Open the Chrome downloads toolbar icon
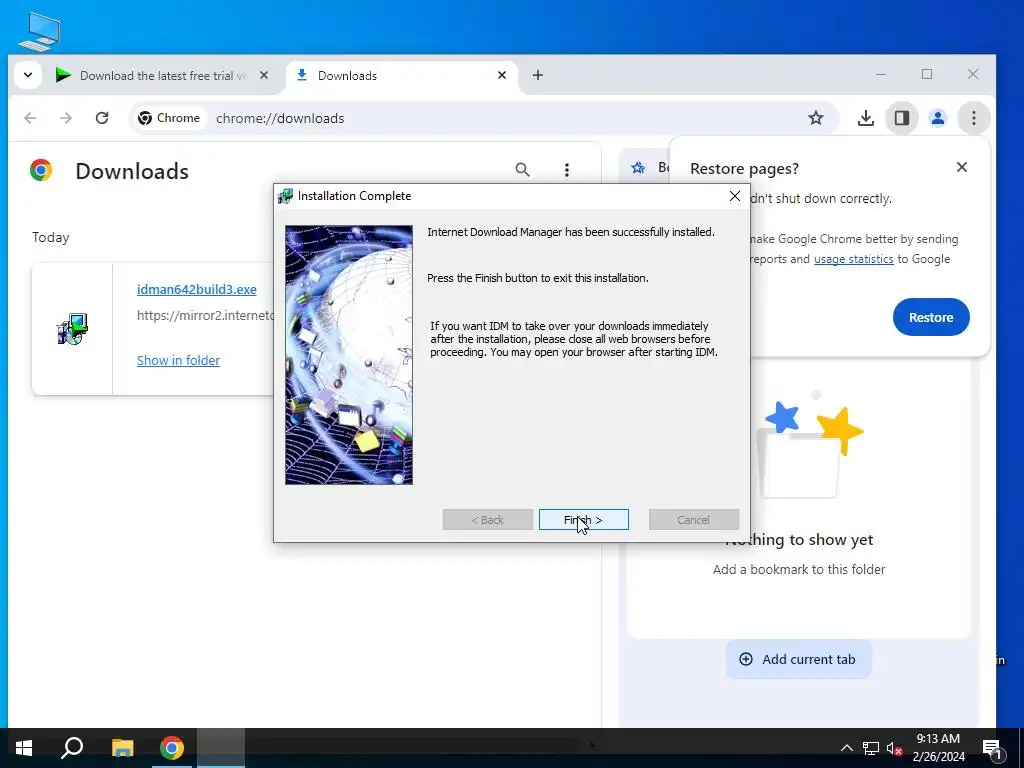Viewport: 1024px width, 768px height. (x=865, y=118)
